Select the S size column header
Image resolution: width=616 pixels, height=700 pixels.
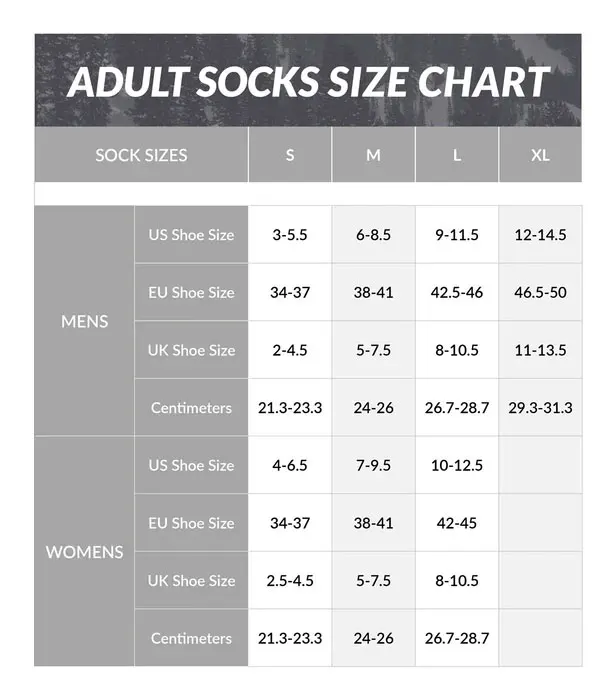point(290,155)
